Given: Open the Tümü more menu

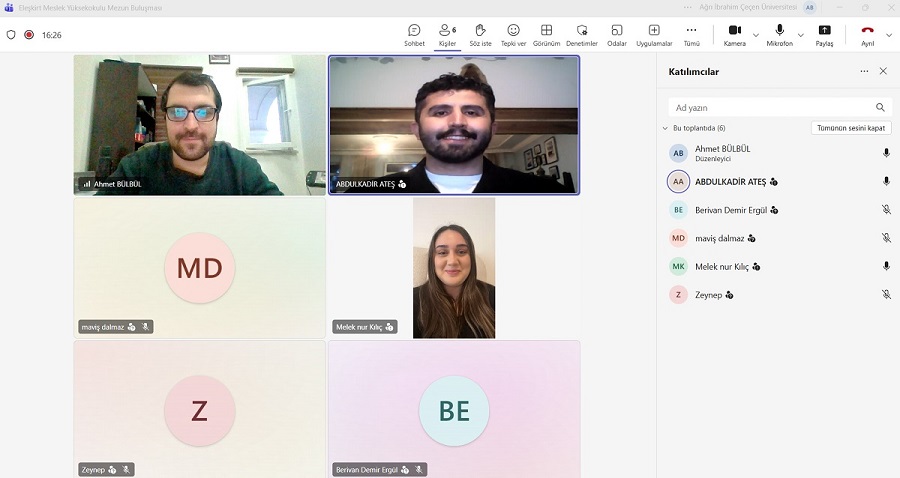Looking at the screenshot, I should 691,35.
